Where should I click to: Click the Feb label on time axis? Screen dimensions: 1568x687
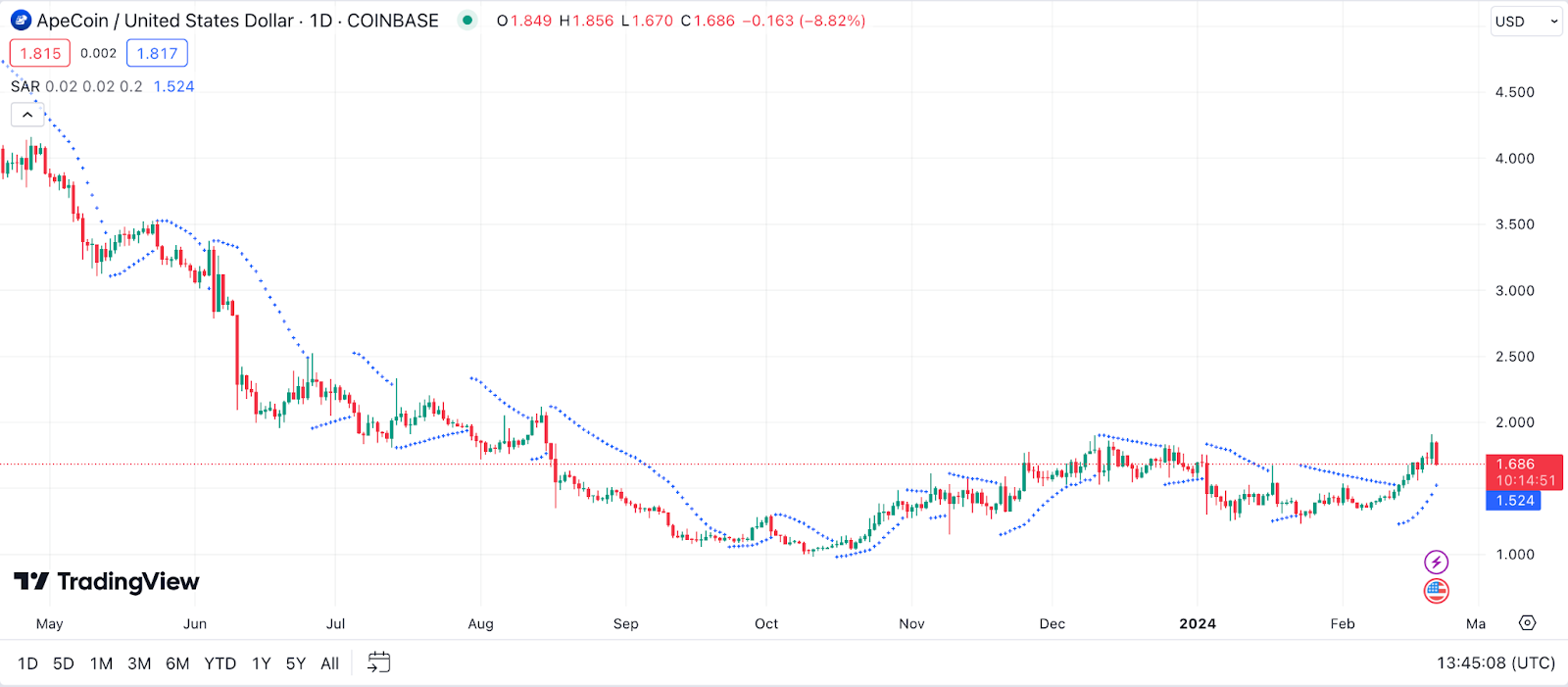1343,623
